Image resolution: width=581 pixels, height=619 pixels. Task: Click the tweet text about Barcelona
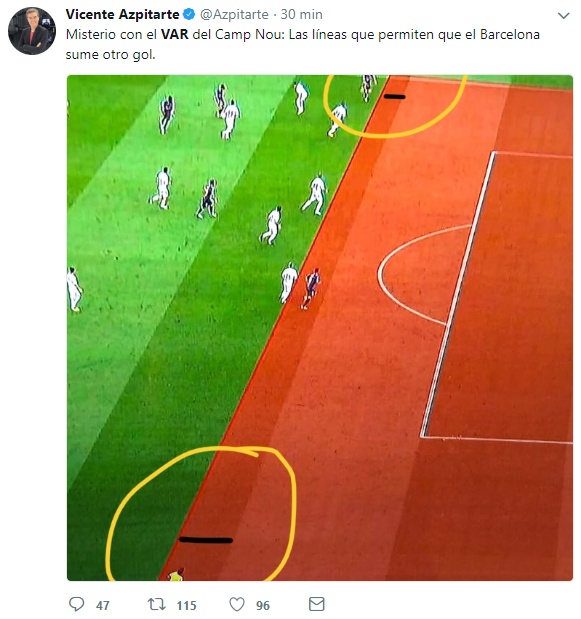[x=303, y=44]
